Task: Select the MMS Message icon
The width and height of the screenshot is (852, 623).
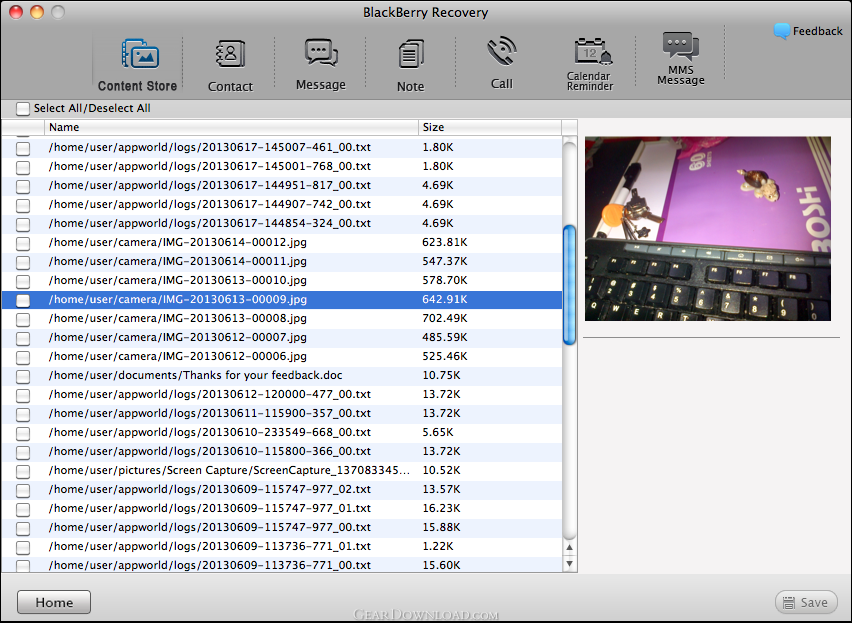Action: pyautogui.click(x=680, y=47)
